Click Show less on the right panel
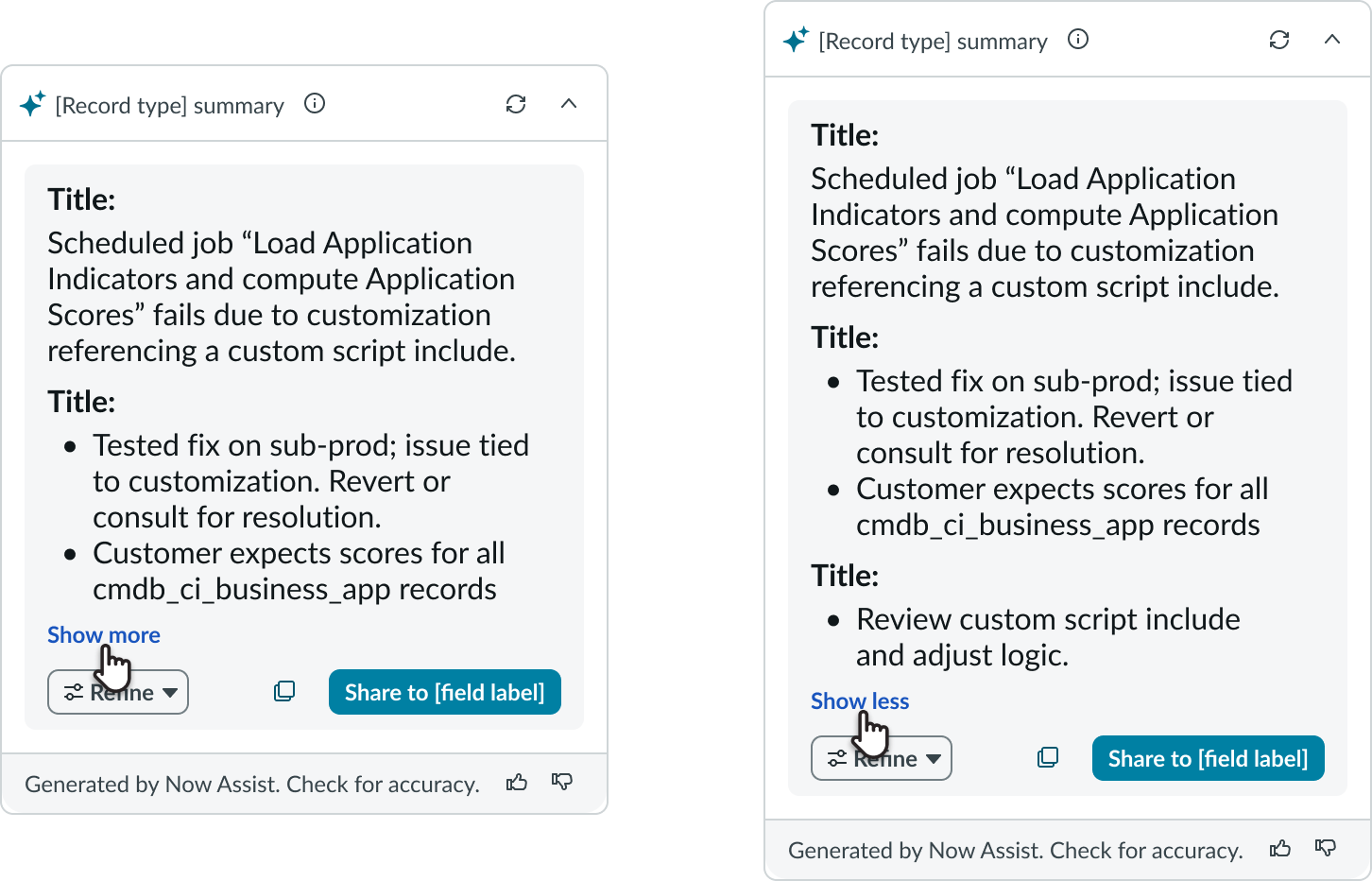Screen dimensions: 1372x881 (859, 700)
